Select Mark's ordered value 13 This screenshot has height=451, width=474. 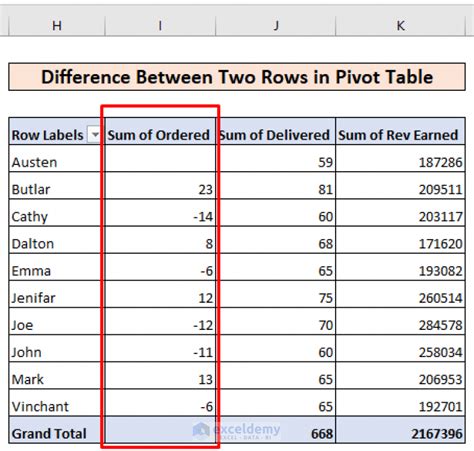[x=160, y=376]
